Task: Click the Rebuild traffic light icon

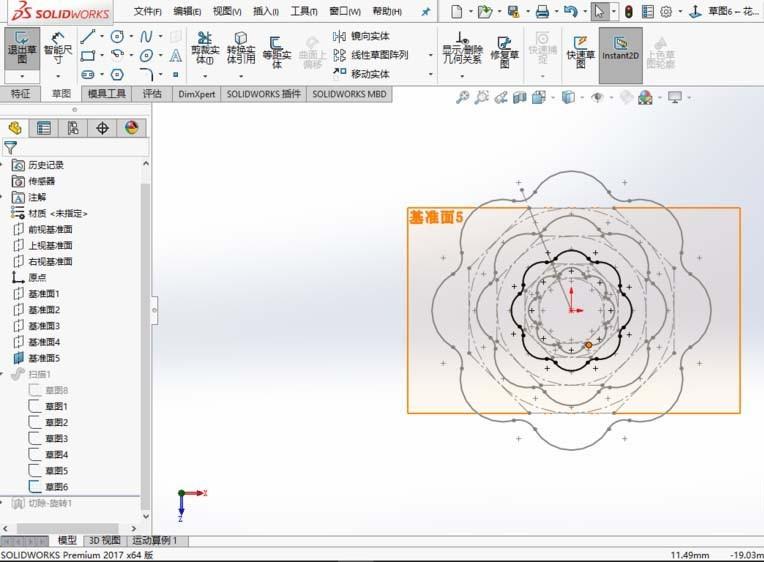Action: (629, 12)
